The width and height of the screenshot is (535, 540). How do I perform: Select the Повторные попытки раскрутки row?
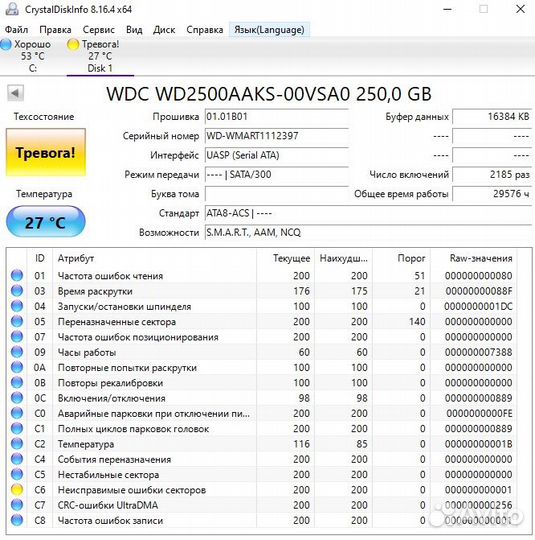(262, 367)
